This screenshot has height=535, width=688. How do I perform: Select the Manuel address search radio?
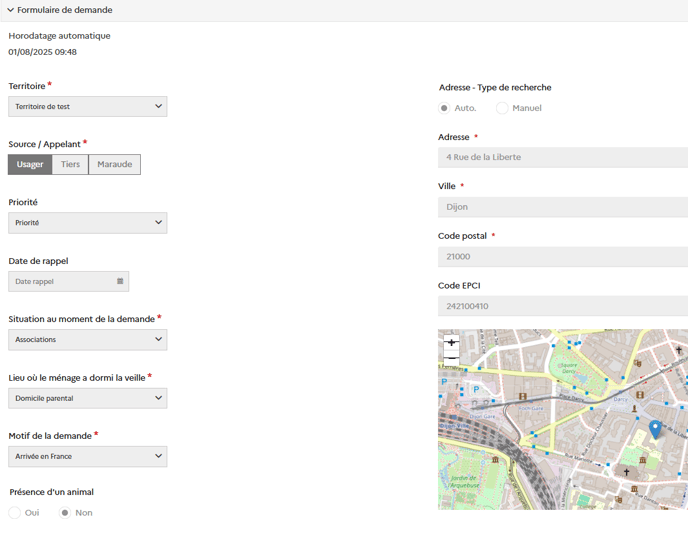click(x=502, y=108)
